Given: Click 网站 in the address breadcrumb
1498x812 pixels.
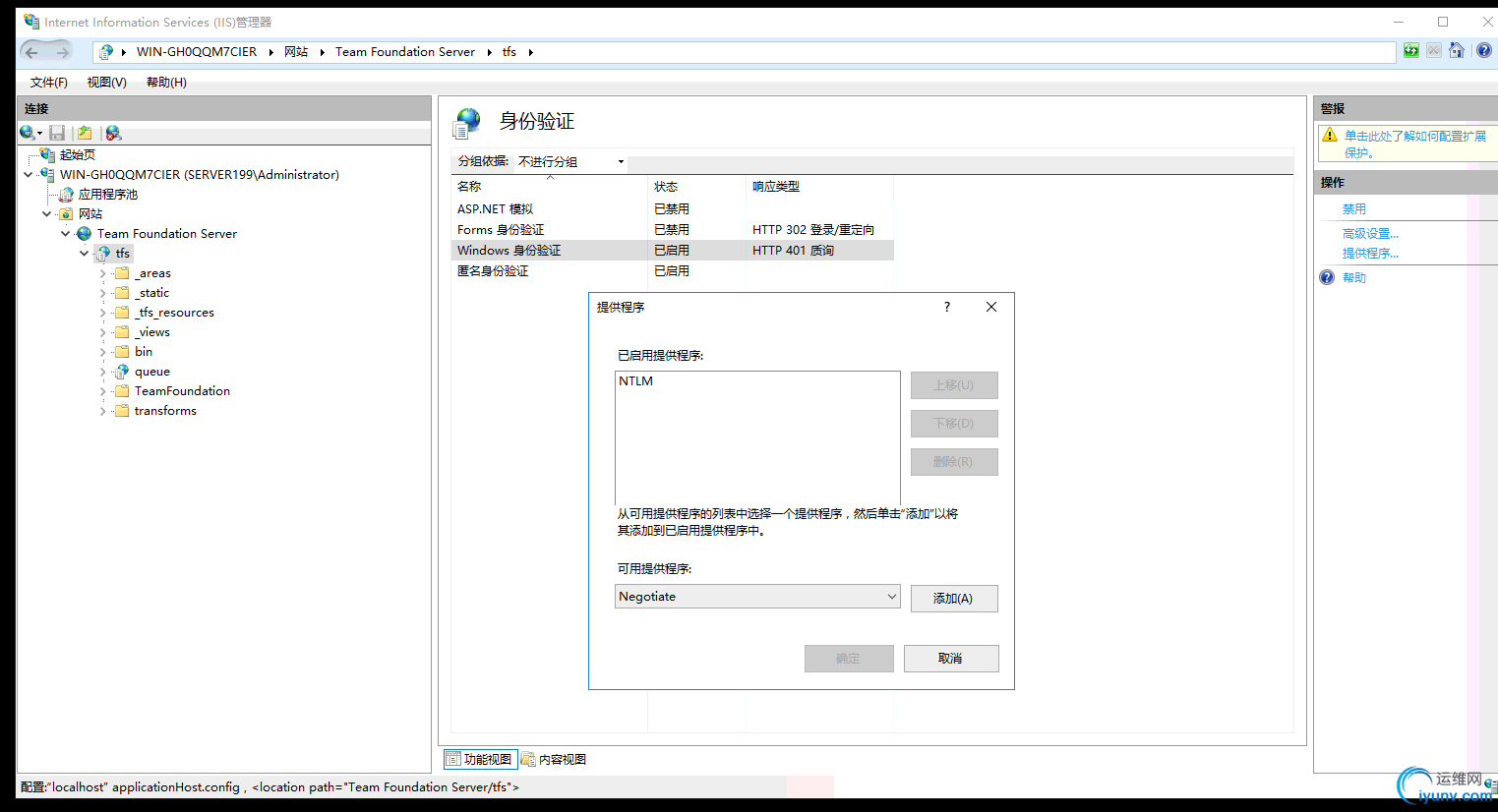Looking at the screenshot, I should pyautogui.click(x=296, y=52).
